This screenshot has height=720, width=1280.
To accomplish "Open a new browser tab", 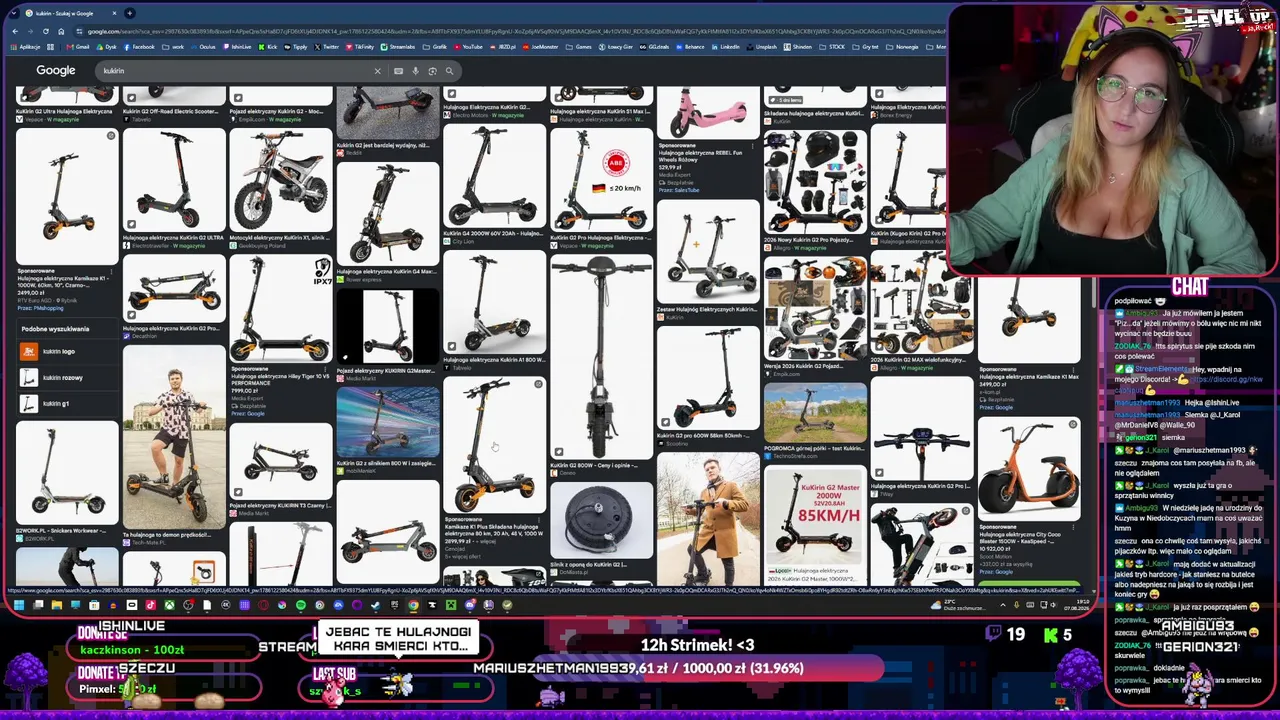I will click(130, 13).
